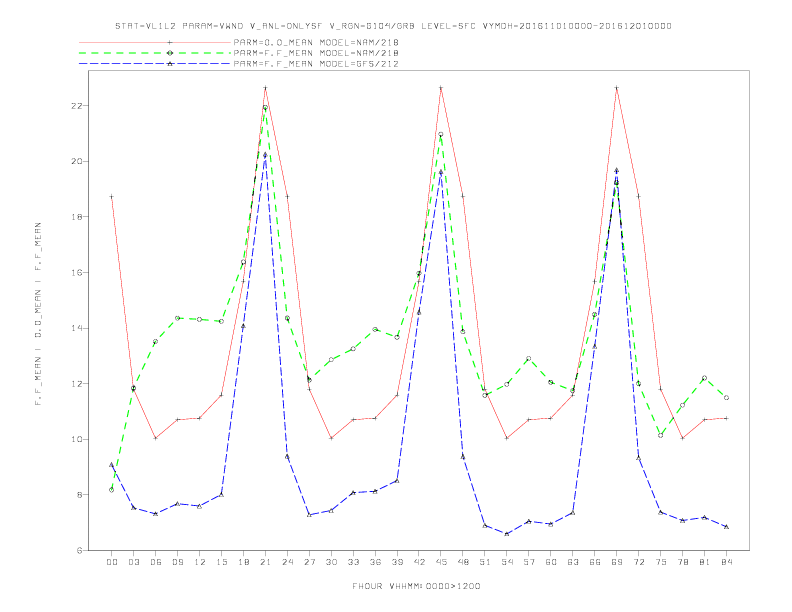Click the green dashed line legend sample
The width and height of the screenshot is (792, 612).
(x=155, y=53)
